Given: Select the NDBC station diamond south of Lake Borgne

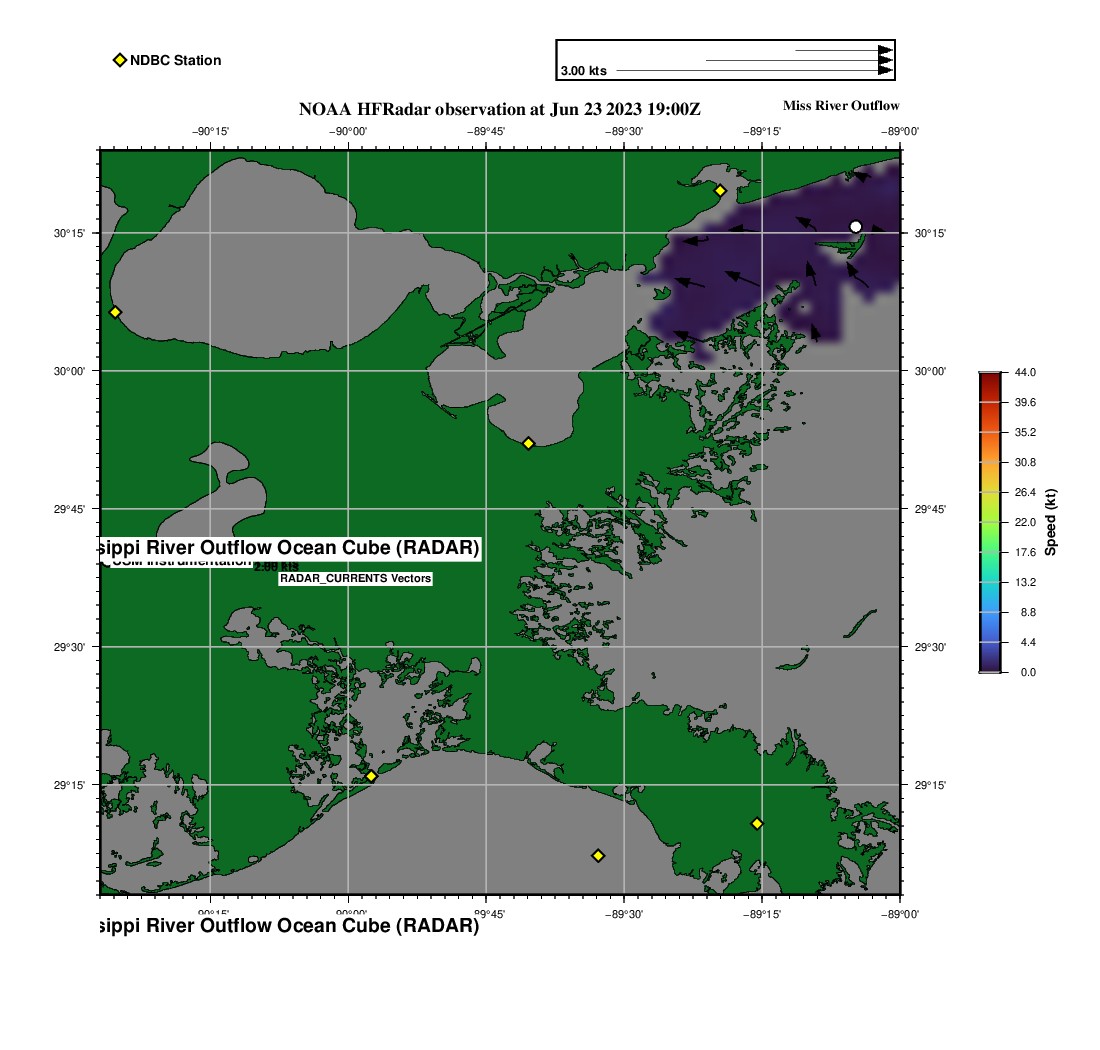Looking at the screenshot, I should pyautogui.click(x=528, y=443).
